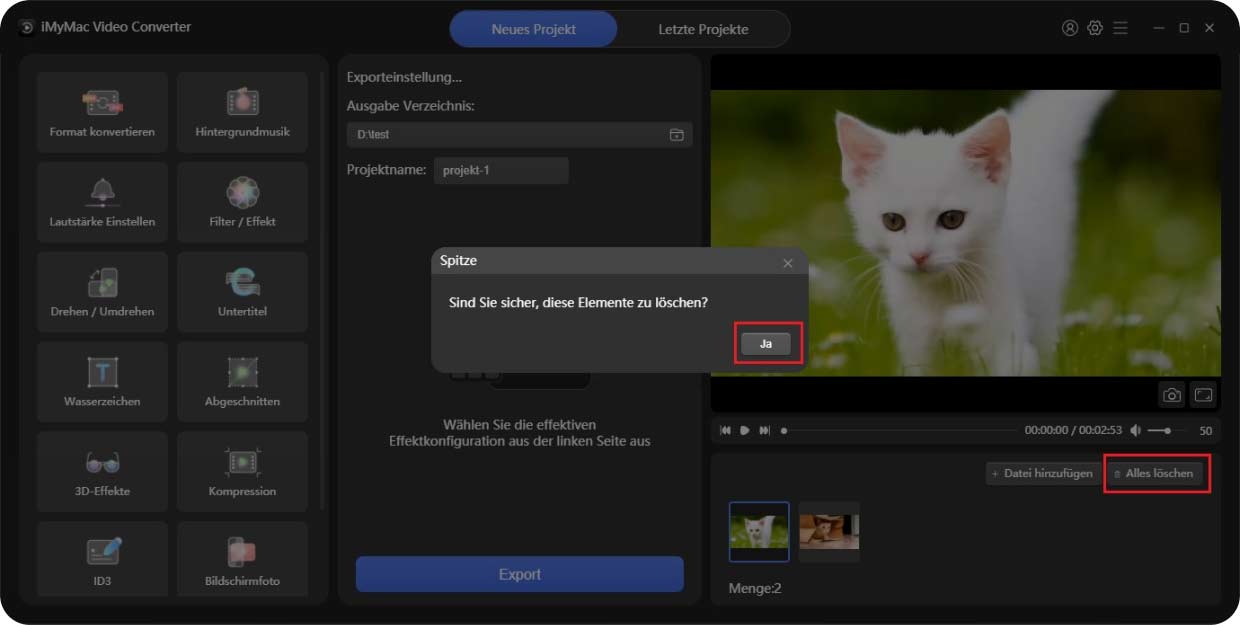Skip to previous video
The image size is (1240, 626).
tap(726, 430)
